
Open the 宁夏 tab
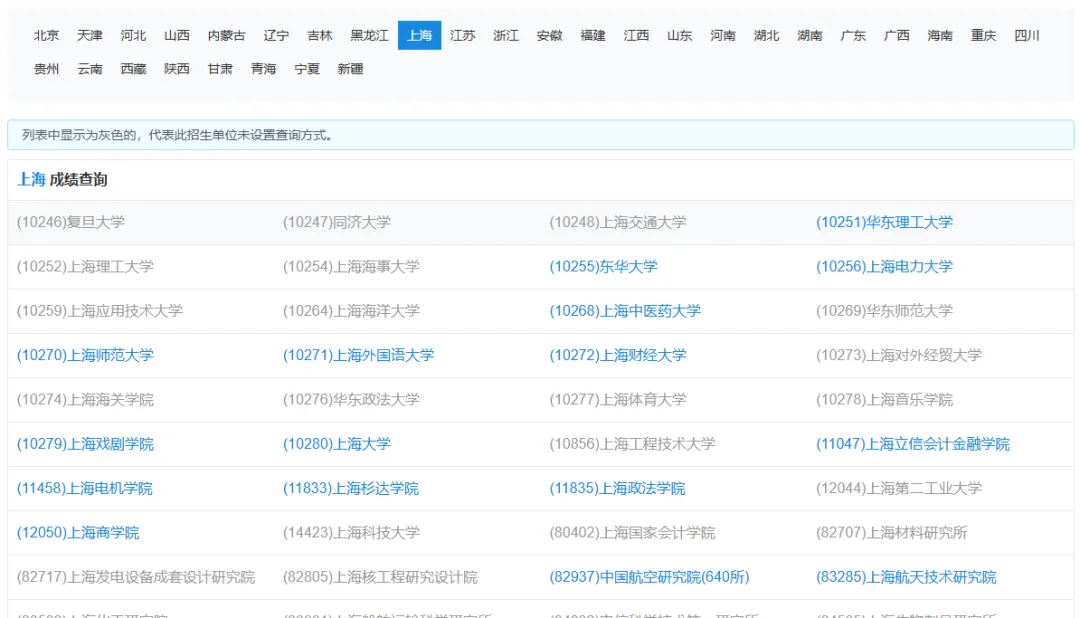click(307, 69)
